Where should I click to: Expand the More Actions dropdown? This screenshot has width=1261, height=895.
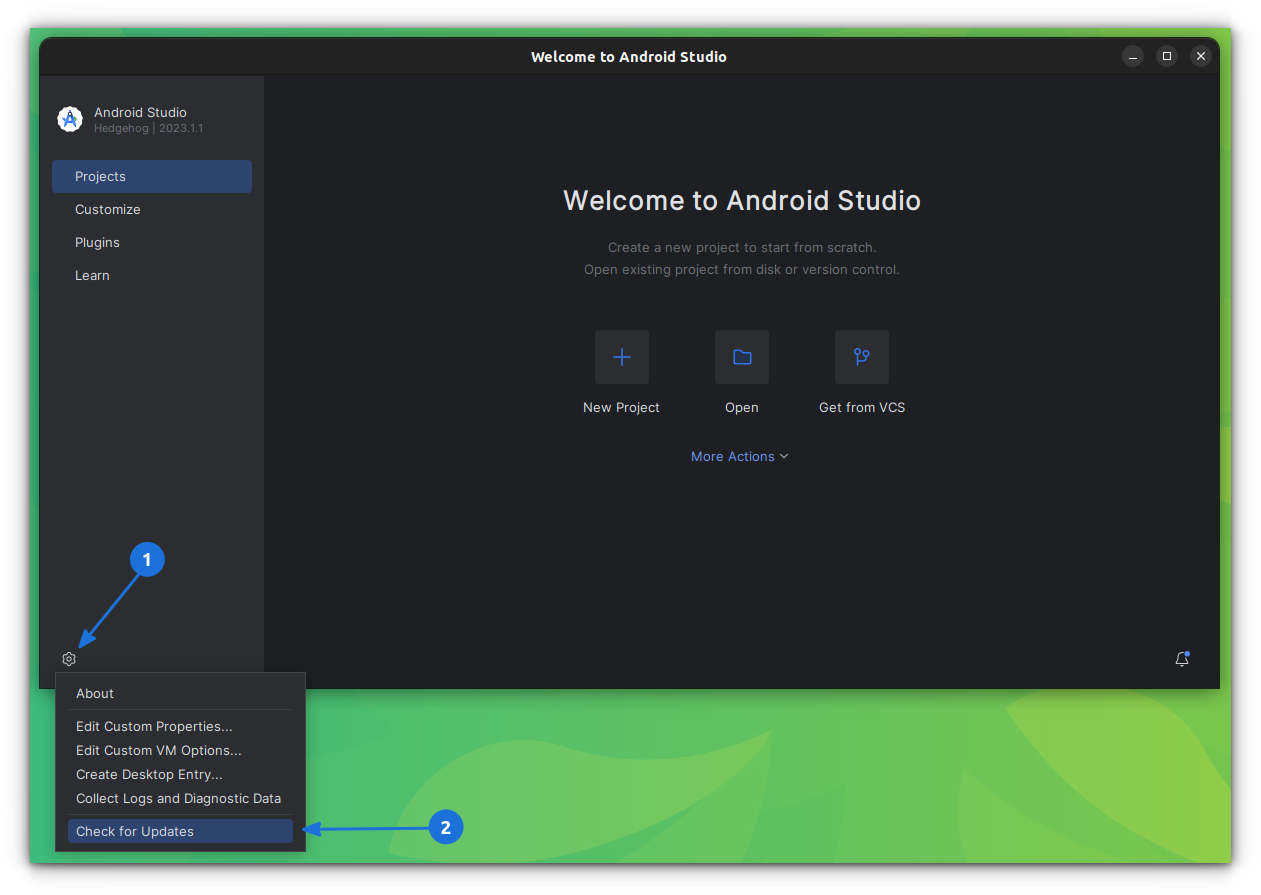[x=740, y=456]
